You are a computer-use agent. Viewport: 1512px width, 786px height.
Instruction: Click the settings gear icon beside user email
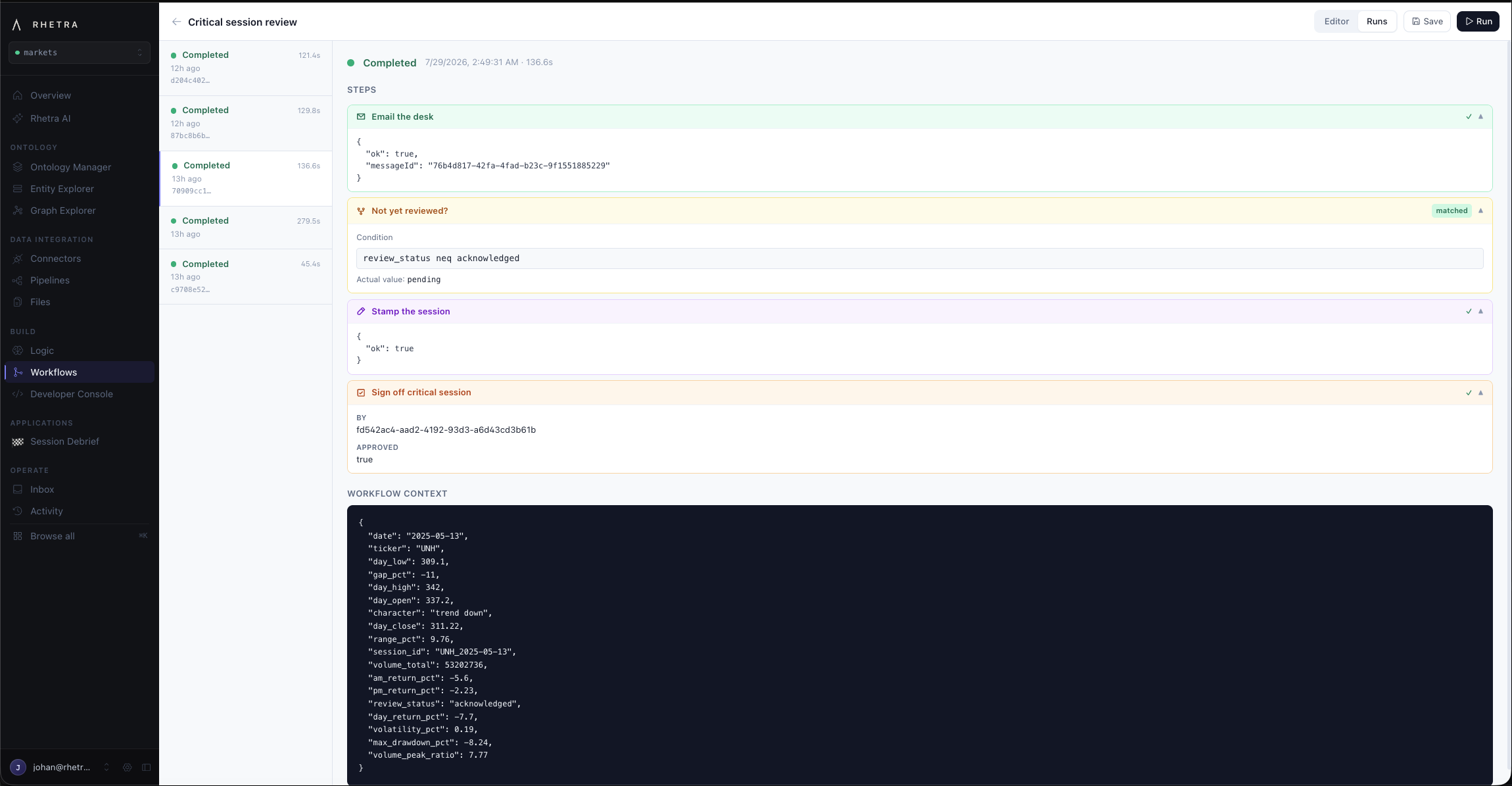128,767
